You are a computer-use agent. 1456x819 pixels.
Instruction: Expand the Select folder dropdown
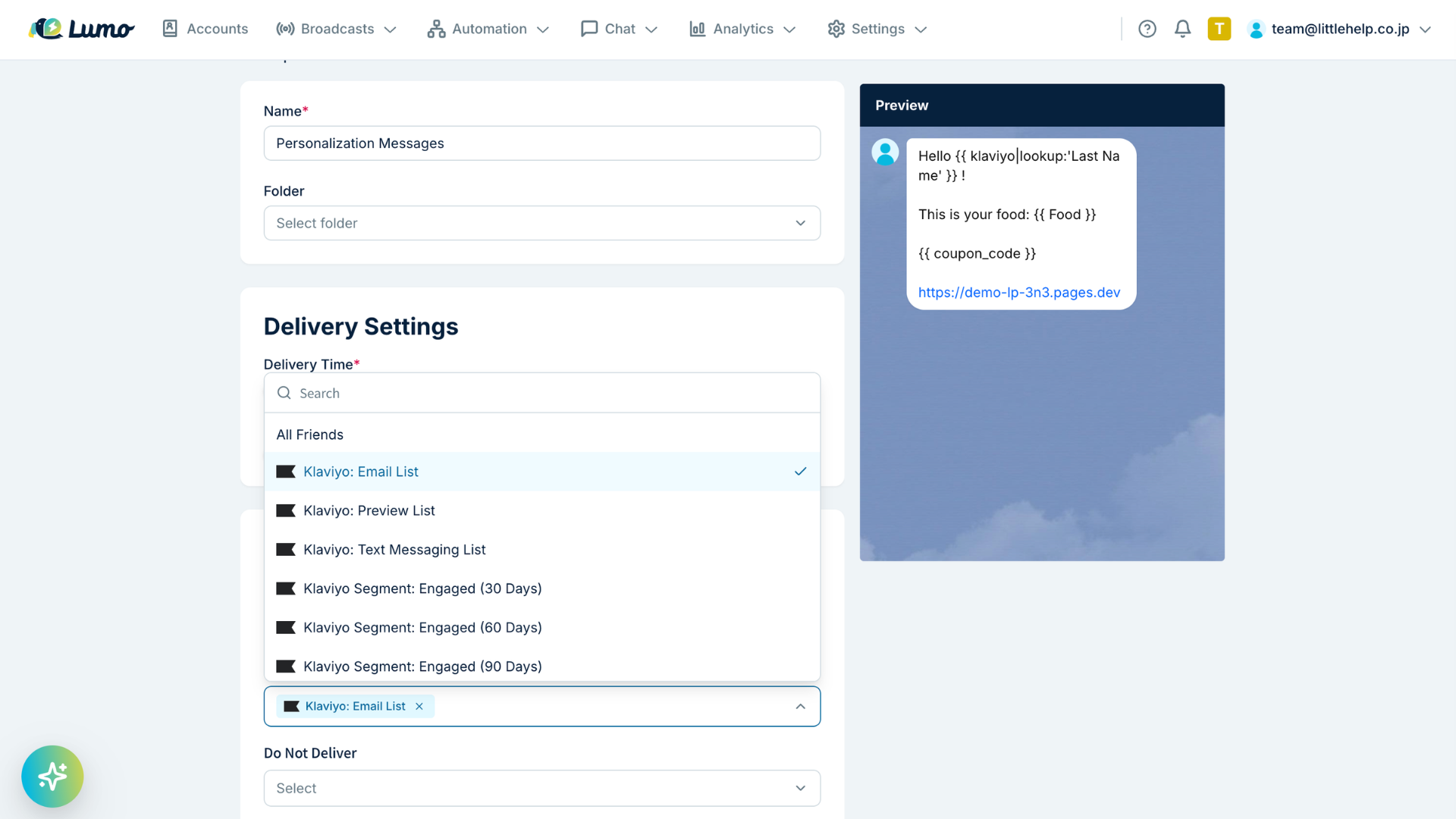coord(542,223)
